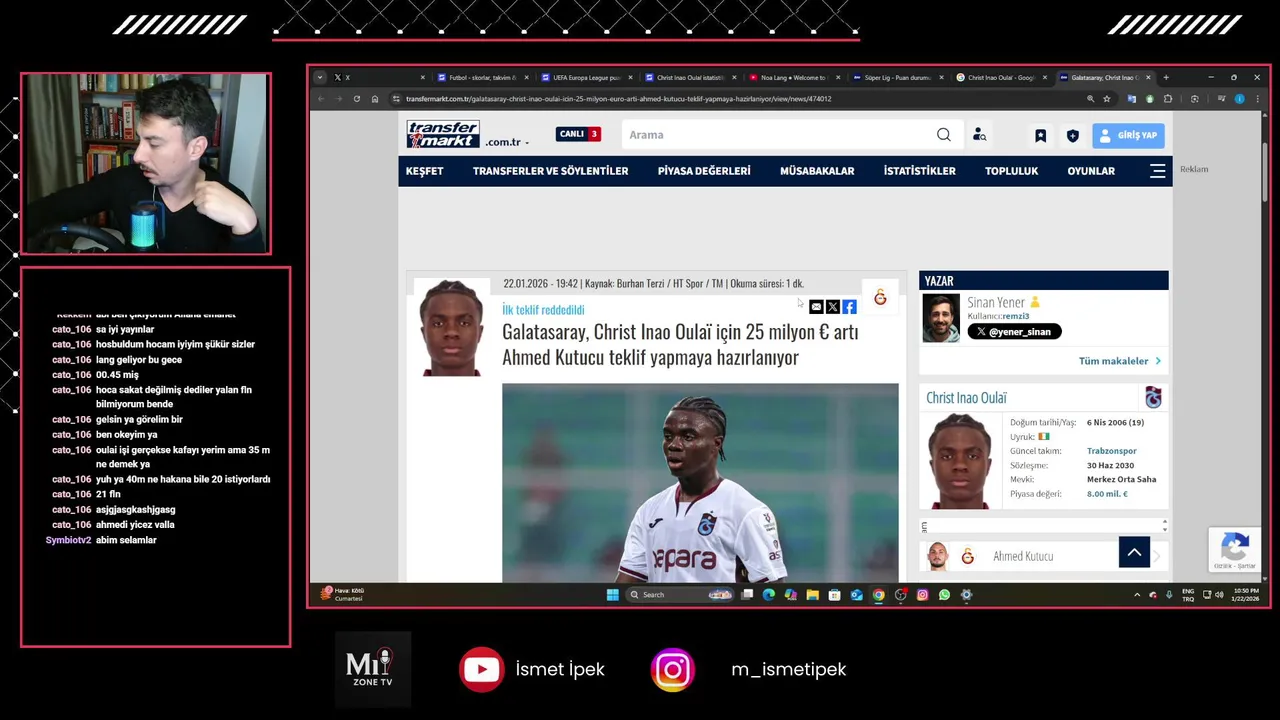Open the browser profile avatar
This screenshot has width=1280, height=720.
coord(1239,99)
